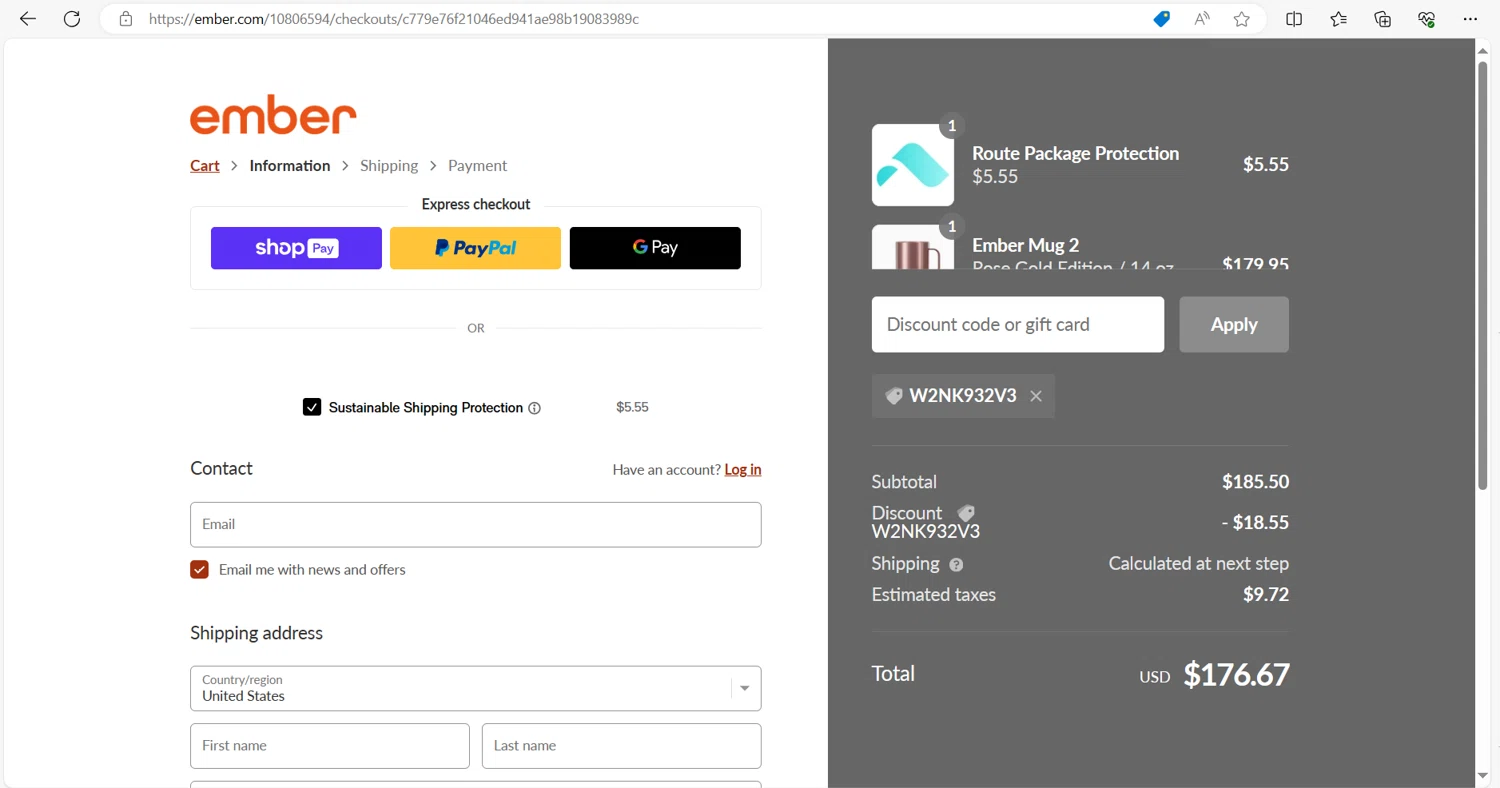Click the page vertical scrollbar thumb

(x=1483, y=275)
